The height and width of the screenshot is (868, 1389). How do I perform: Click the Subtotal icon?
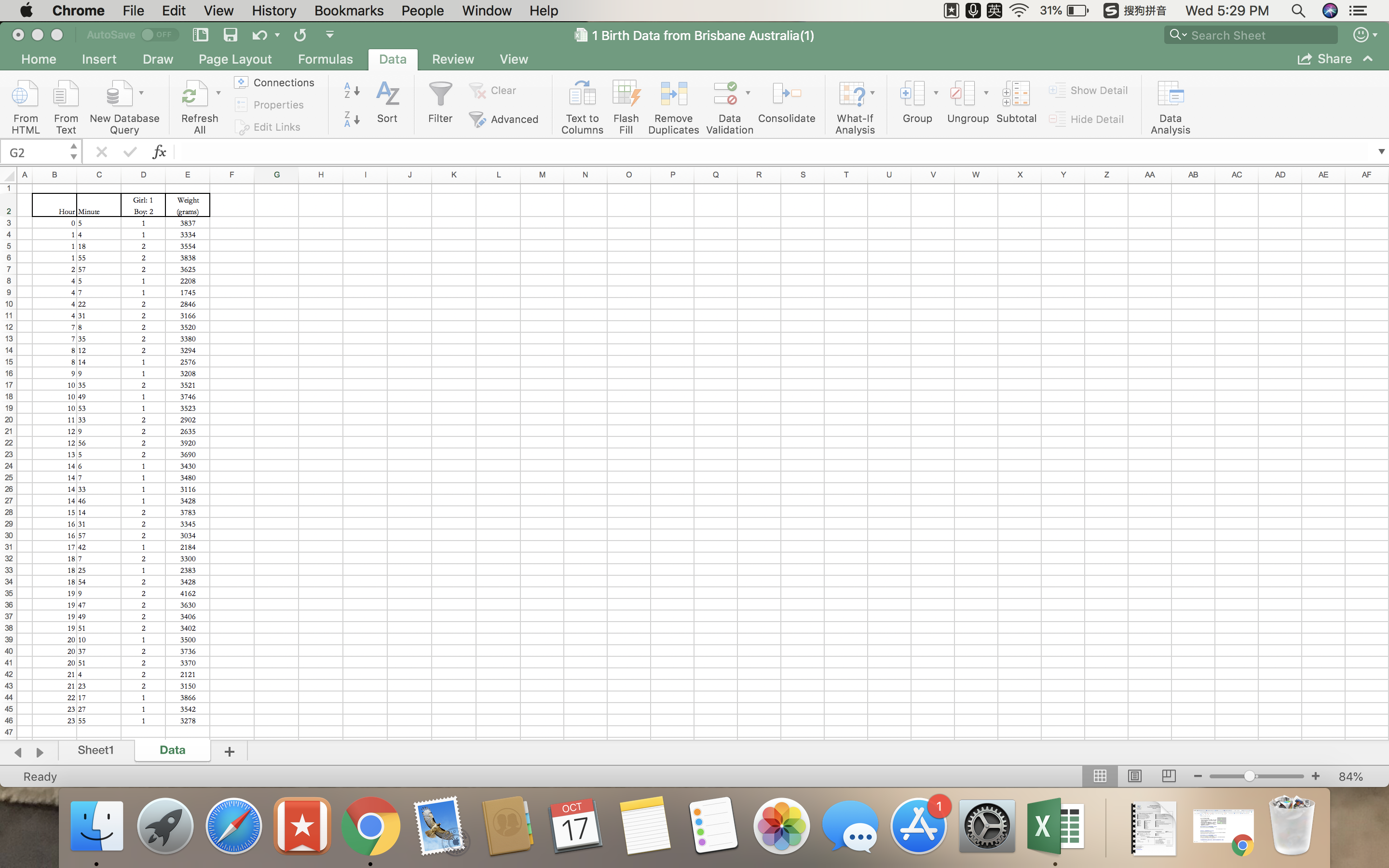click(1016, 94)
